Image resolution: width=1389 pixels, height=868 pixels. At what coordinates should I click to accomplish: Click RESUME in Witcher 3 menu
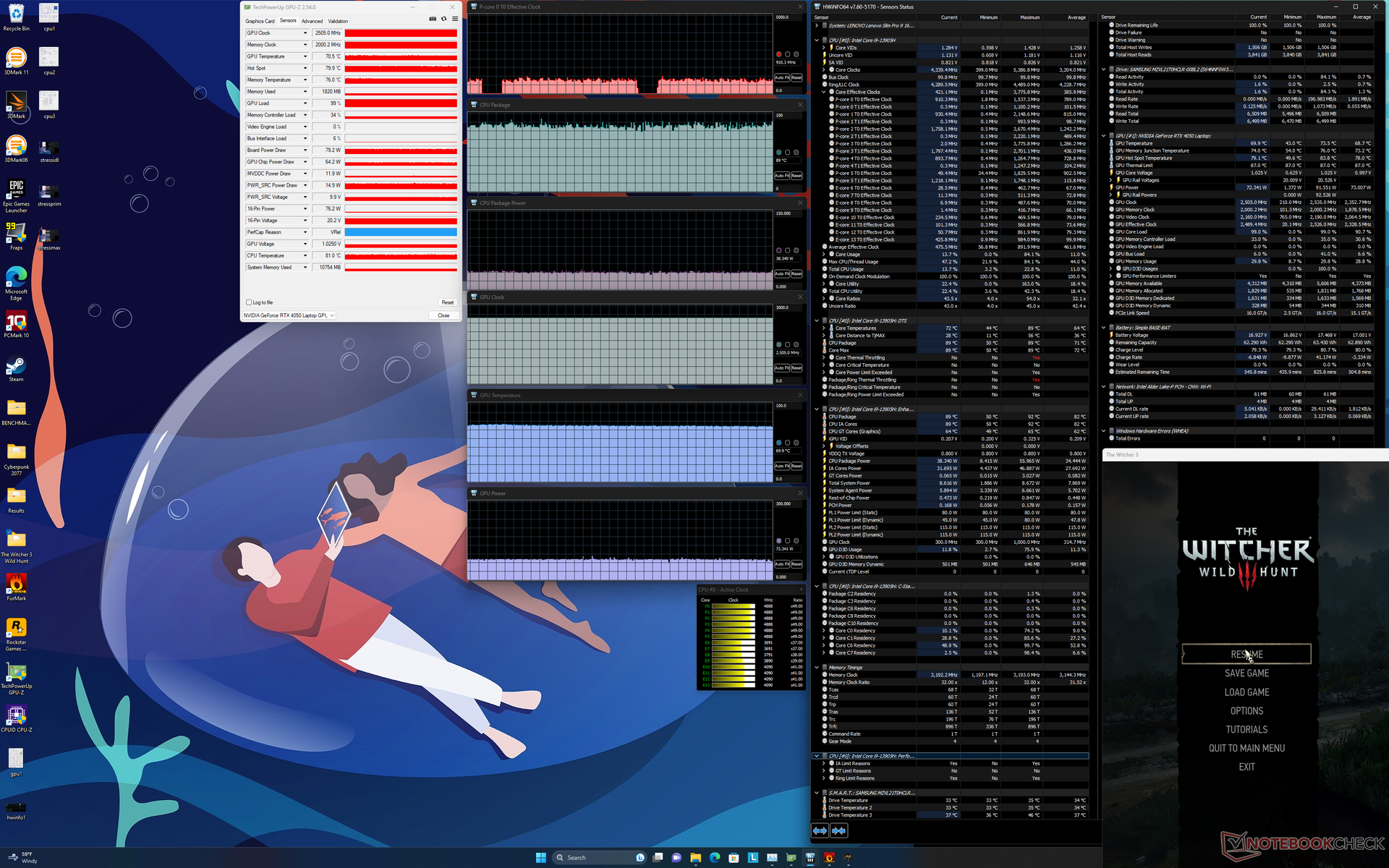(1246, 654)
